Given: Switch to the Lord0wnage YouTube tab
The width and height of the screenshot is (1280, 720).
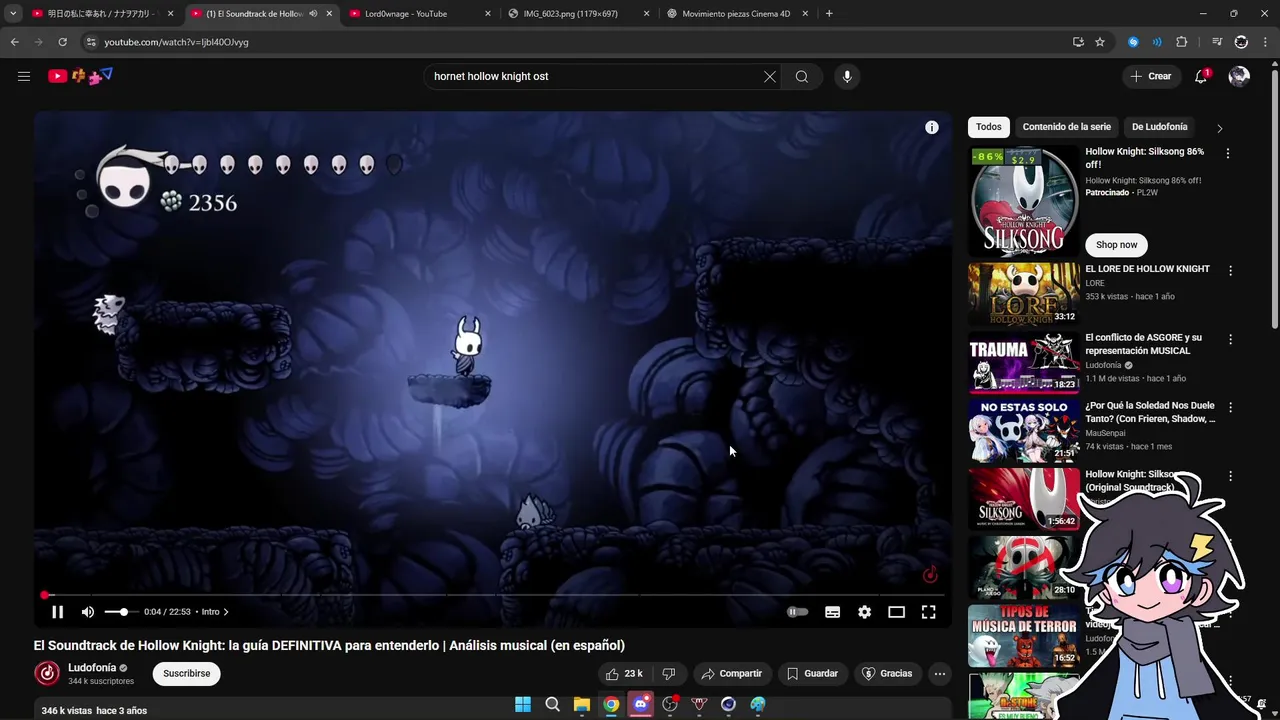Looking at the screenshot, I should tap(419, 14).
